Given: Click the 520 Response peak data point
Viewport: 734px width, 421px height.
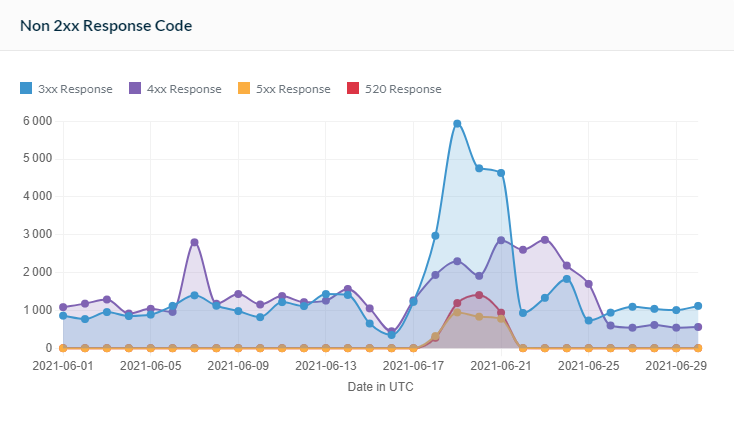Looking at the screenshot, I should (479, 295).
